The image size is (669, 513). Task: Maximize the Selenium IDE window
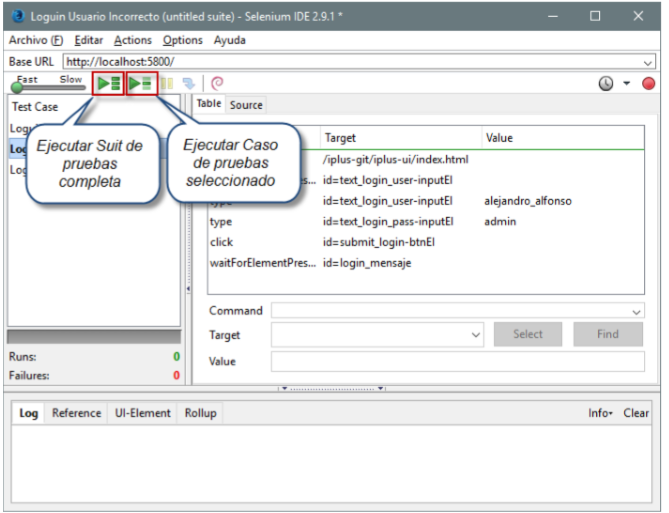click(595, 16)
